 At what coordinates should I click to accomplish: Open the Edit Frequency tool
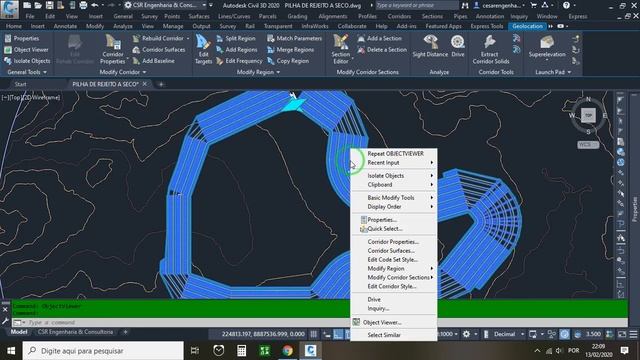[x=239, y=61]
